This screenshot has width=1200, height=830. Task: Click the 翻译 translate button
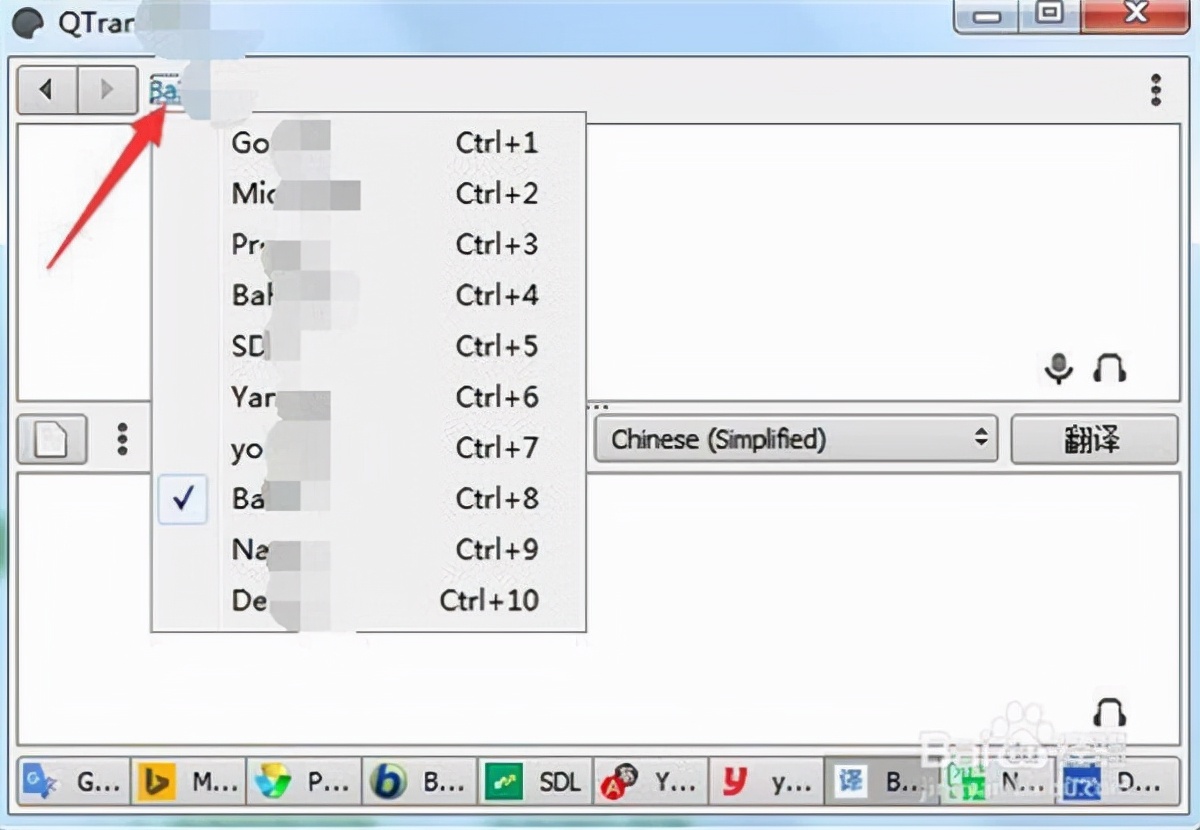click(x=1094, y=439)
